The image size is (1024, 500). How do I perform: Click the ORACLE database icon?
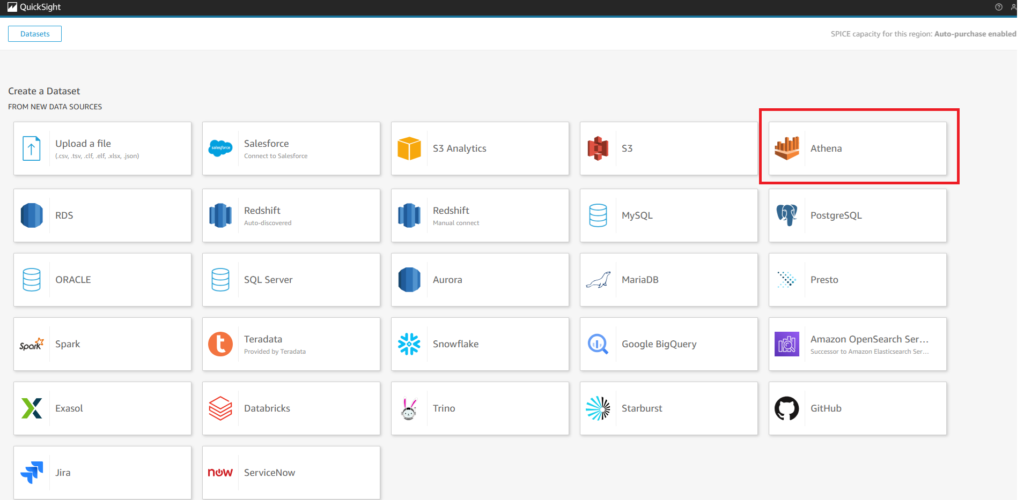click(31, 279)
